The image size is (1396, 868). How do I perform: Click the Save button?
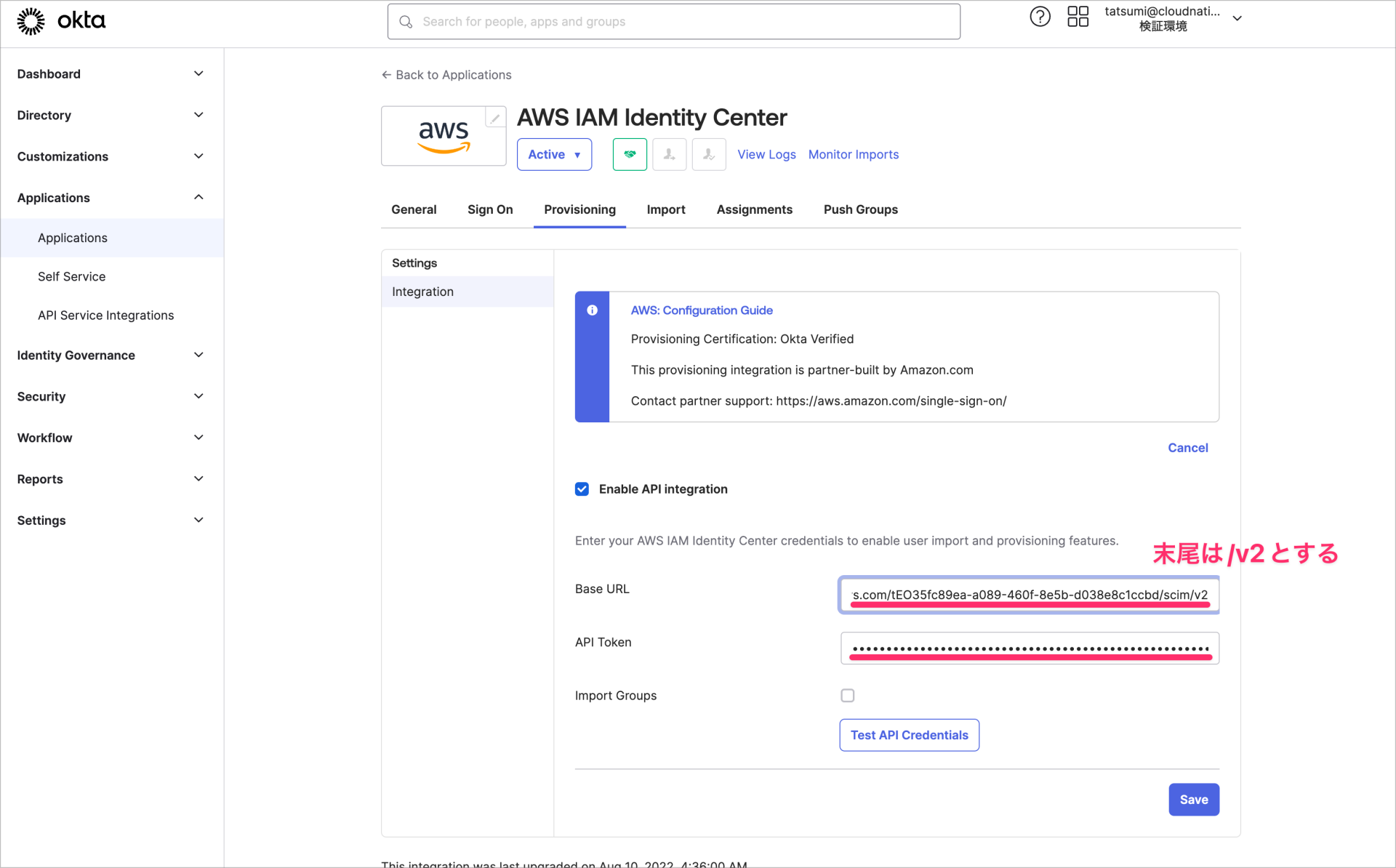1194,800
